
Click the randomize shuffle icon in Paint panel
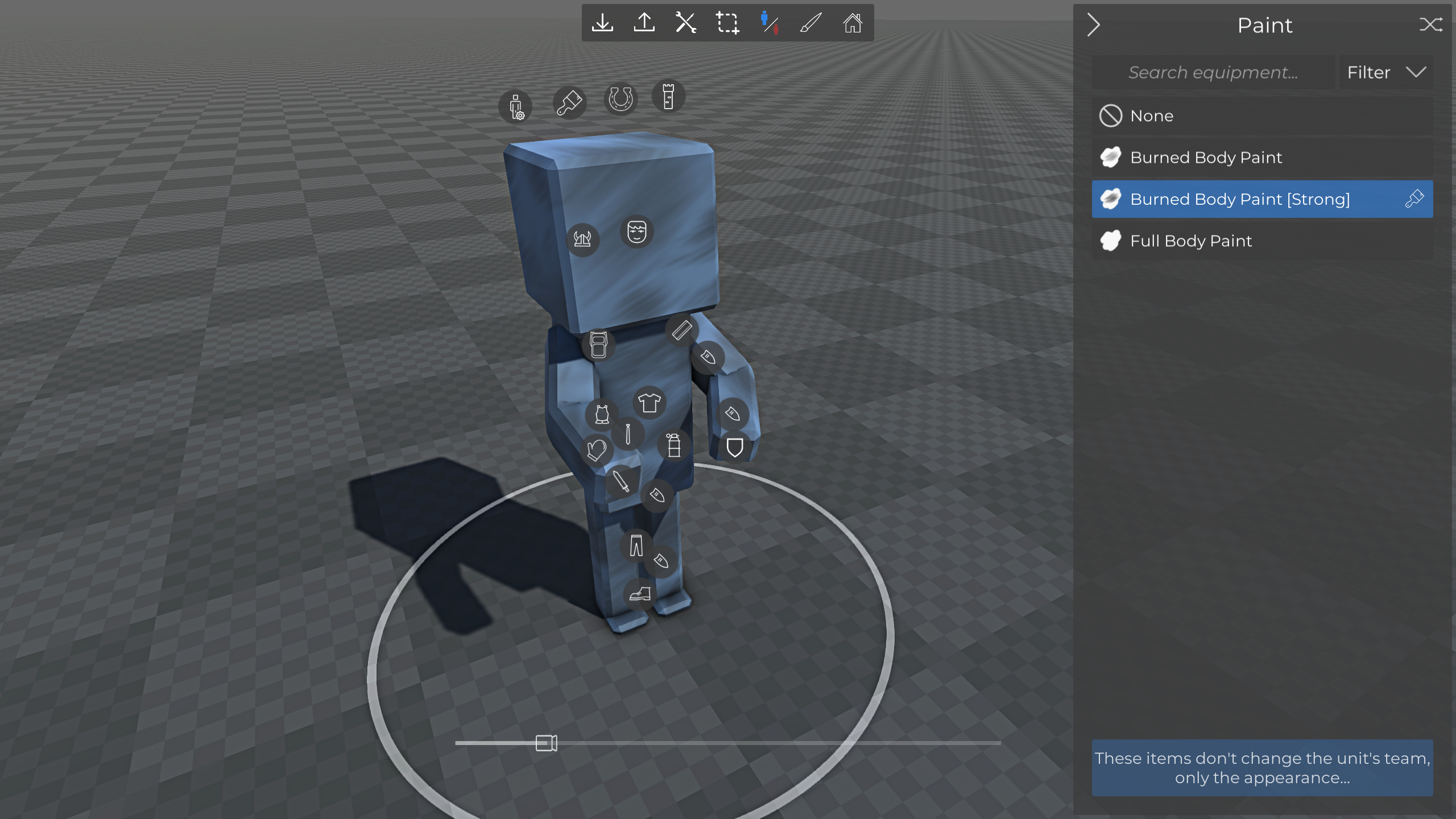pos(1430,24)
